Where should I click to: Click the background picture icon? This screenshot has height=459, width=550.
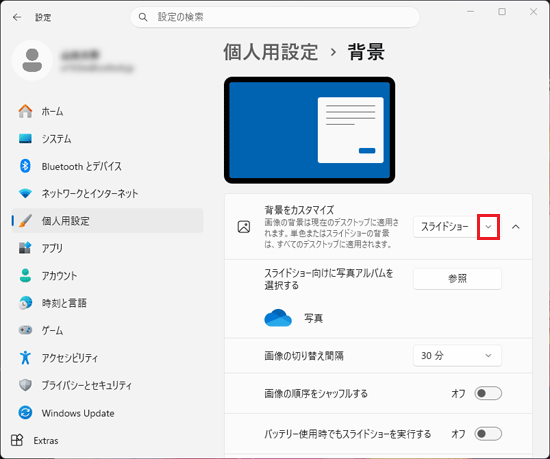click(x=244, y=227)
